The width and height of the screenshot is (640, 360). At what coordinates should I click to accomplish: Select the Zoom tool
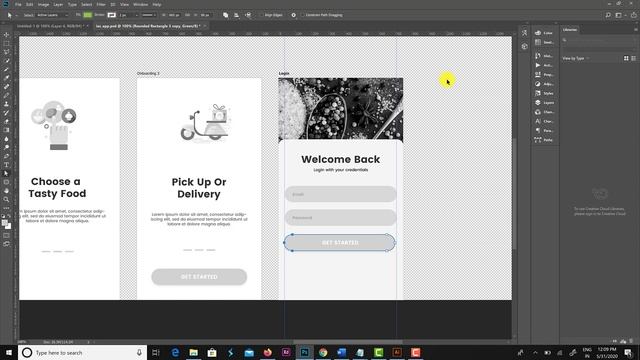click(x=6, y=199)
